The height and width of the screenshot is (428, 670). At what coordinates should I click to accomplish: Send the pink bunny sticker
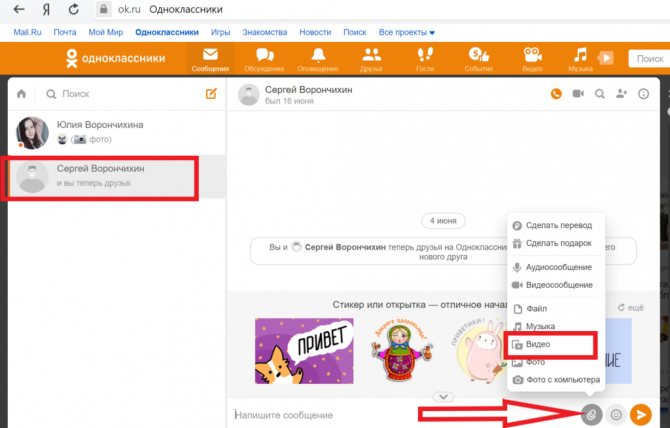(x=479, y=351)
